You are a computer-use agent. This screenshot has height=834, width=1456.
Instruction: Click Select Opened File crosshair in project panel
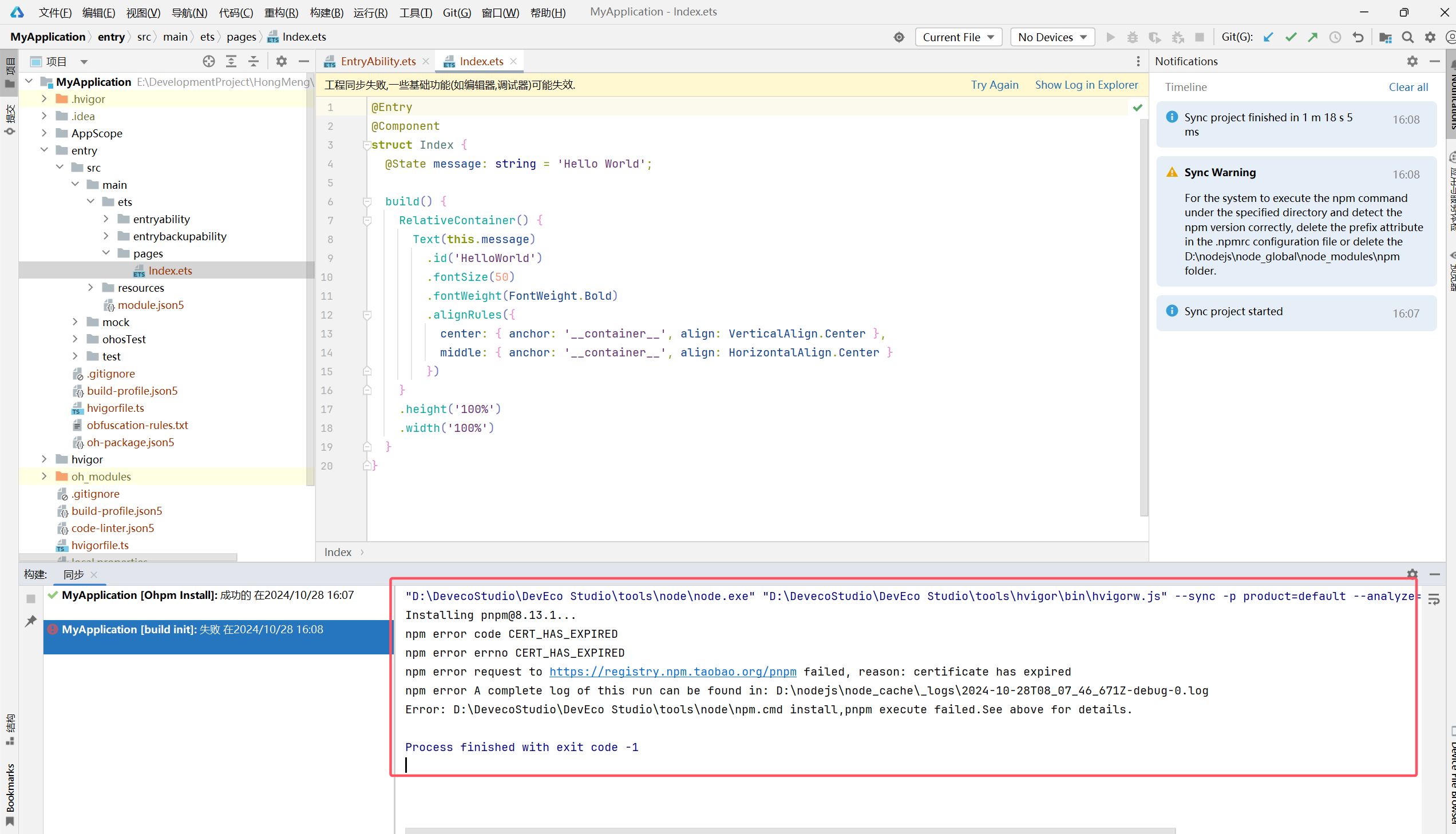pyautogui.click(x=208, y=61)
